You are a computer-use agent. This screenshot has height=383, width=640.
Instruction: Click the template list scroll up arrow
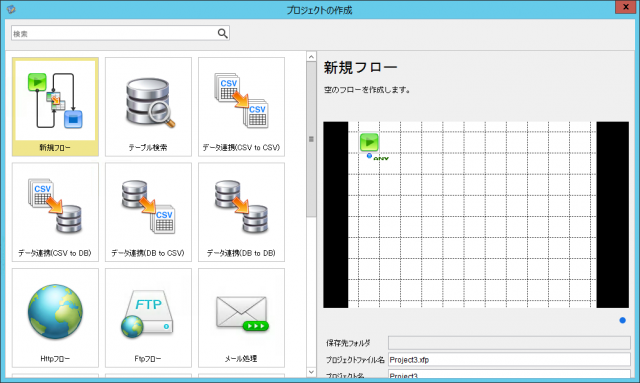(x=311, y=57)
